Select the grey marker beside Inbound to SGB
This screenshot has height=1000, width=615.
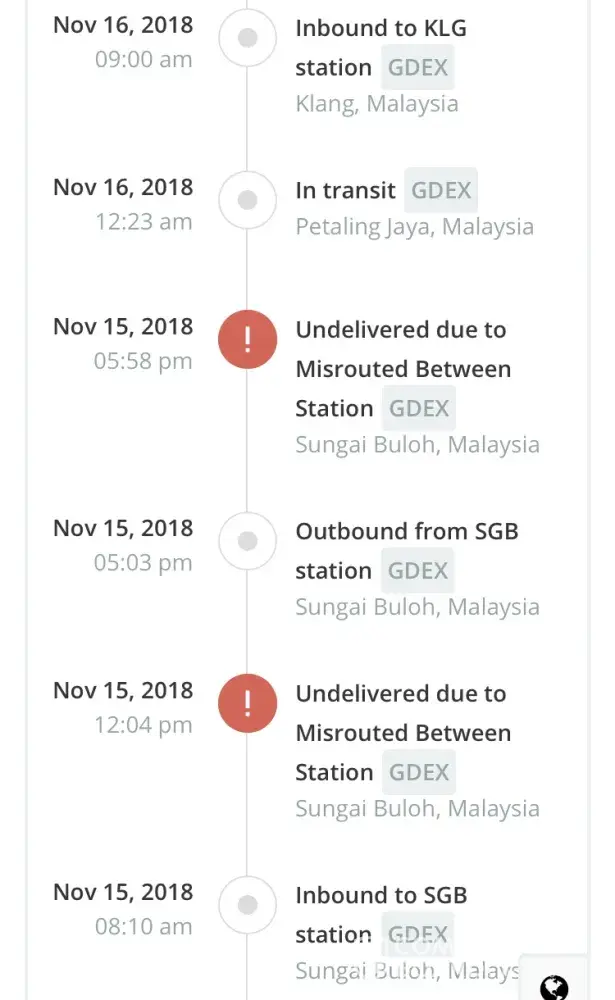(x=247, y=905)
